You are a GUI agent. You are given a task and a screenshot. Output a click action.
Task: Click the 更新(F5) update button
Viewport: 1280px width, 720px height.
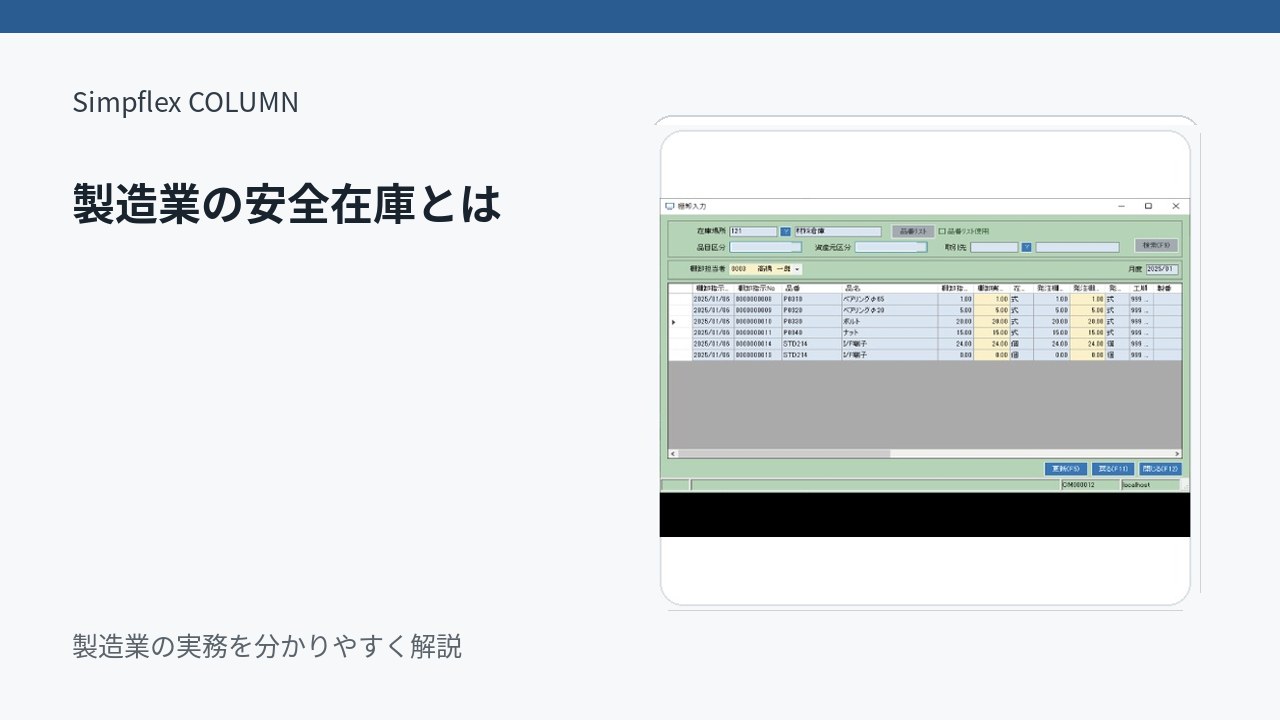pyautogui.click(x=1066, y=468)
